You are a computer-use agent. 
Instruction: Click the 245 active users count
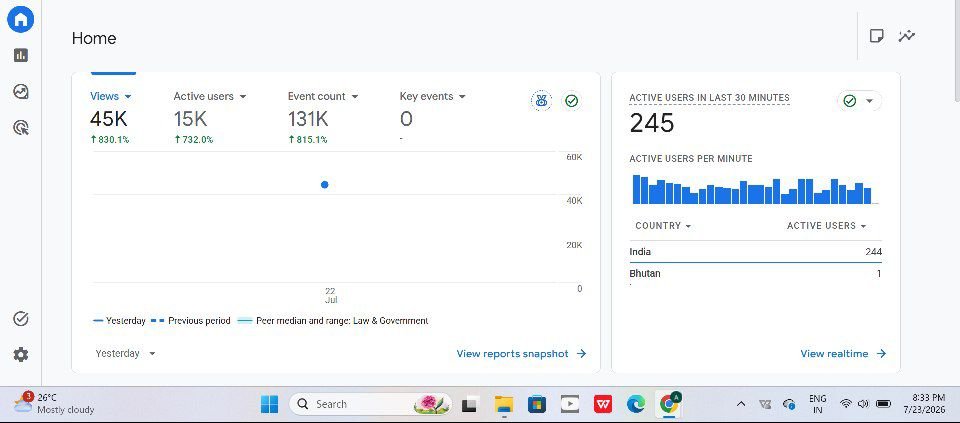[652, 124]
